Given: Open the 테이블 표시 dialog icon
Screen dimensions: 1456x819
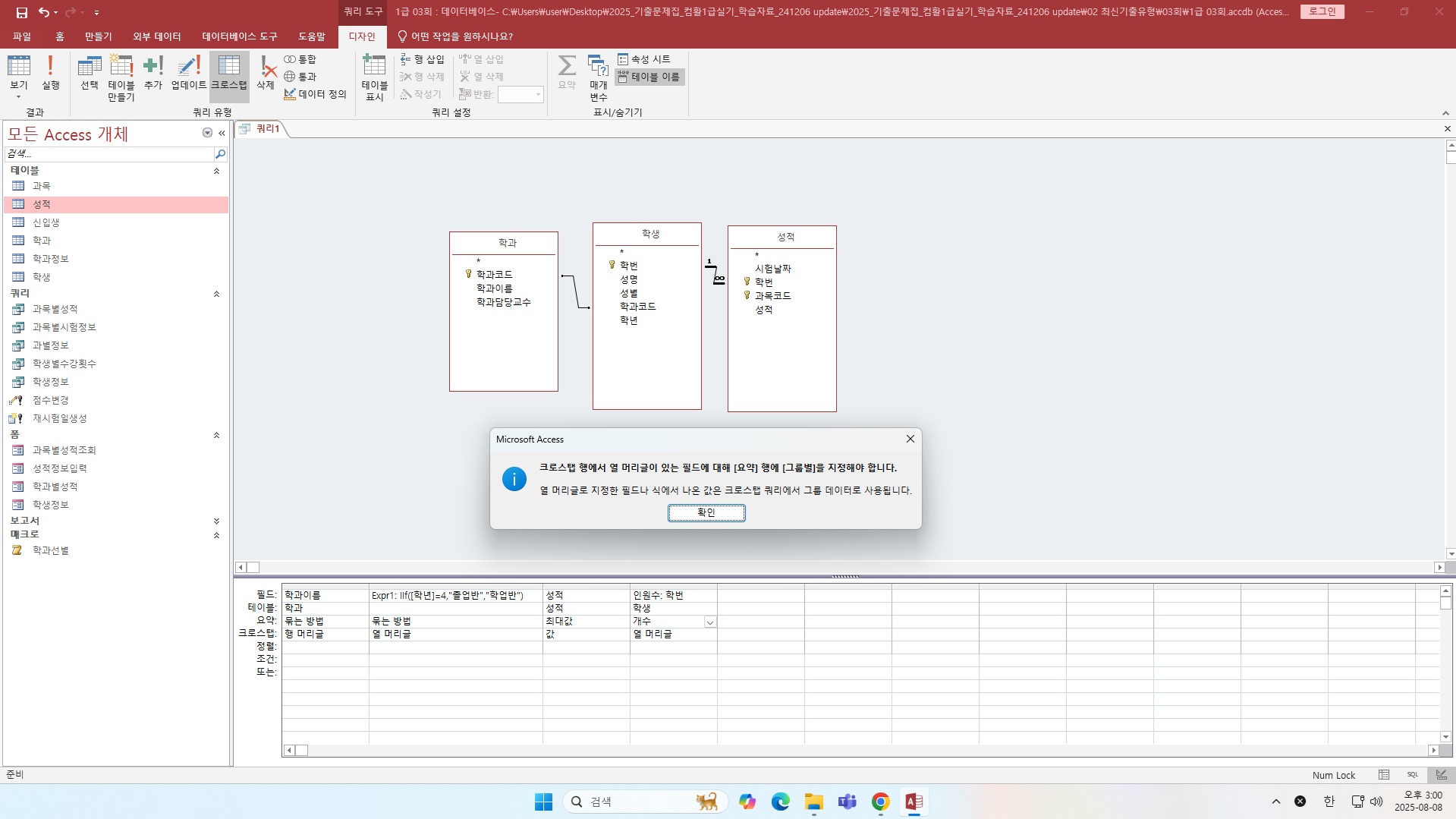Looking at the screenshot, I should click(x=374, y=77).
